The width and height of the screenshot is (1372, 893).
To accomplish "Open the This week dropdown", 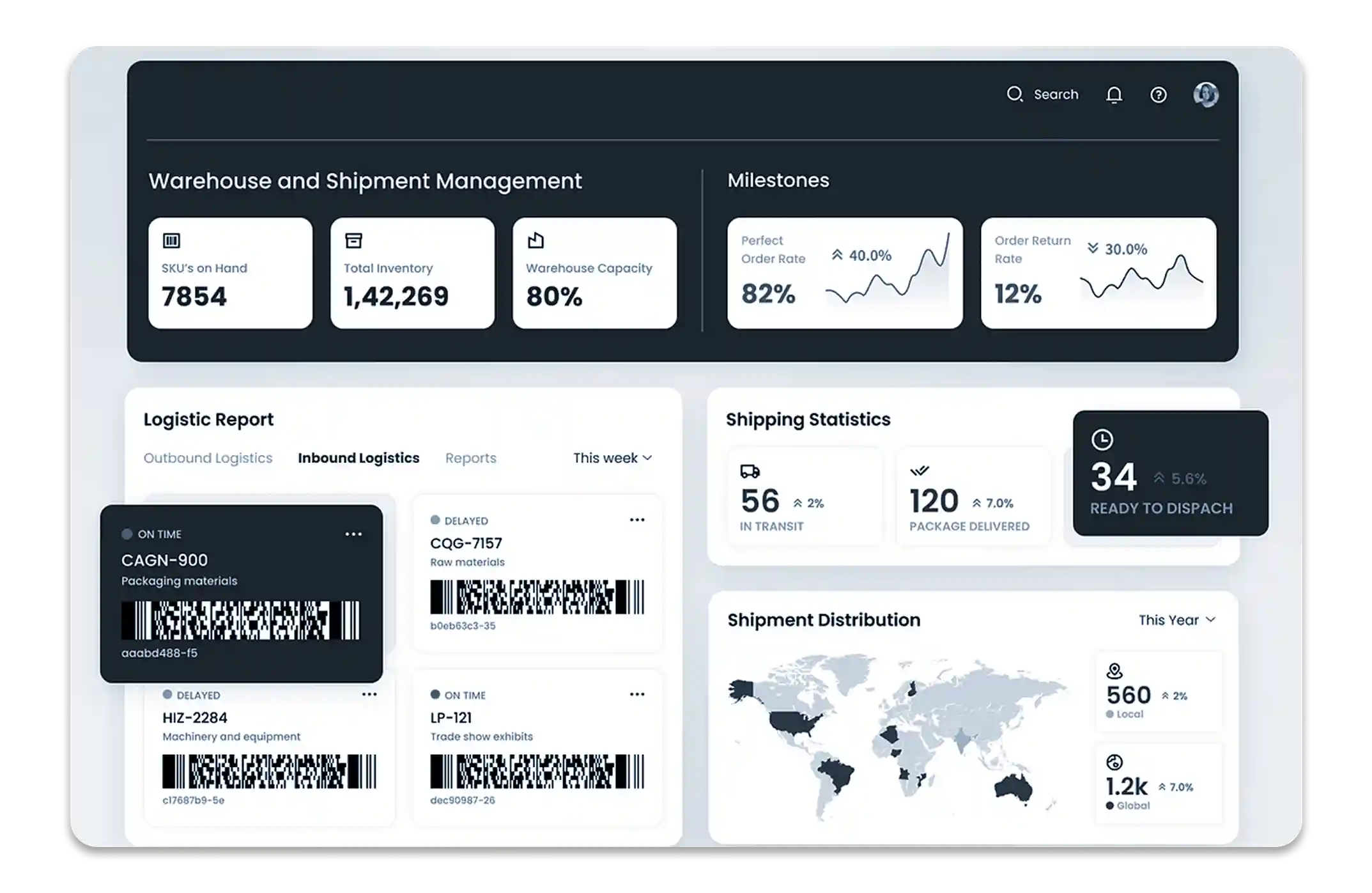I will pos(612,458).
